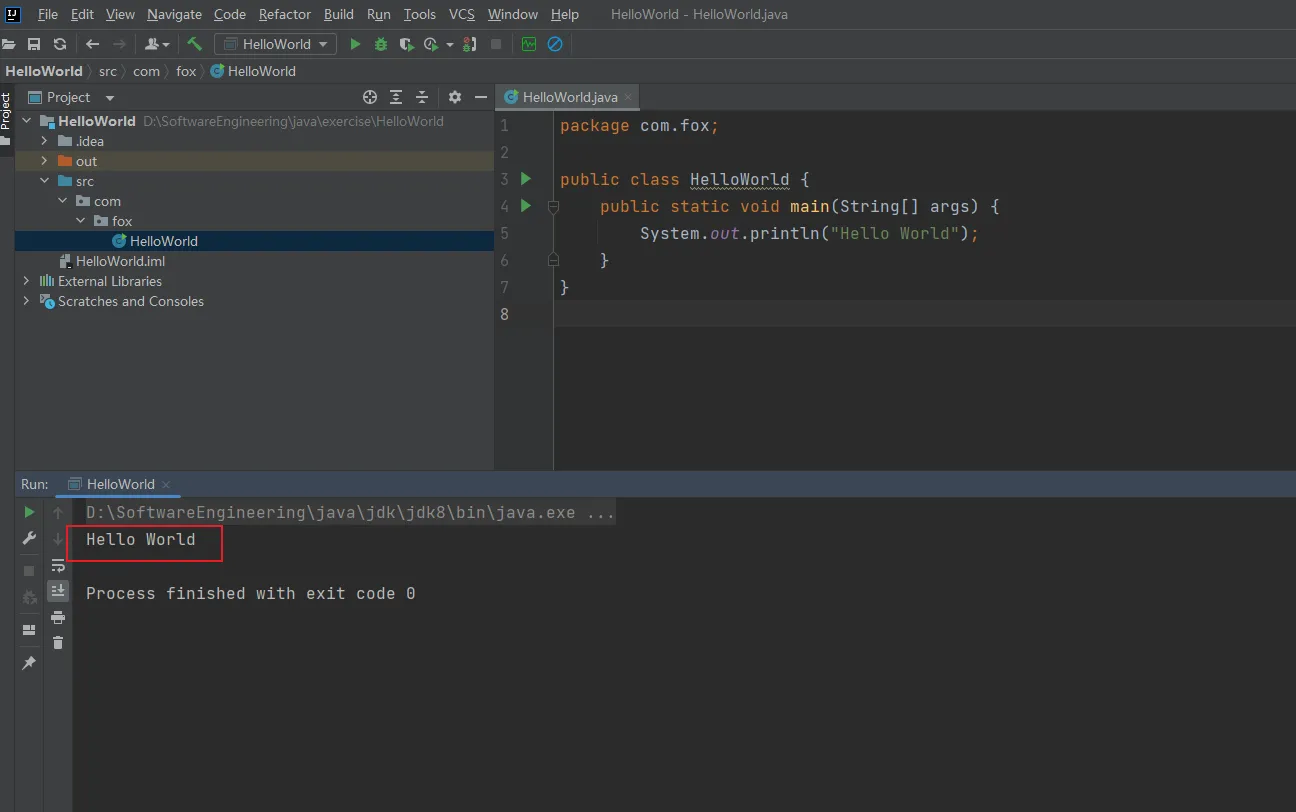Click the up arrow in the Run console
The width and height of the screenshot is (1296, 812).
click(58, 513)
